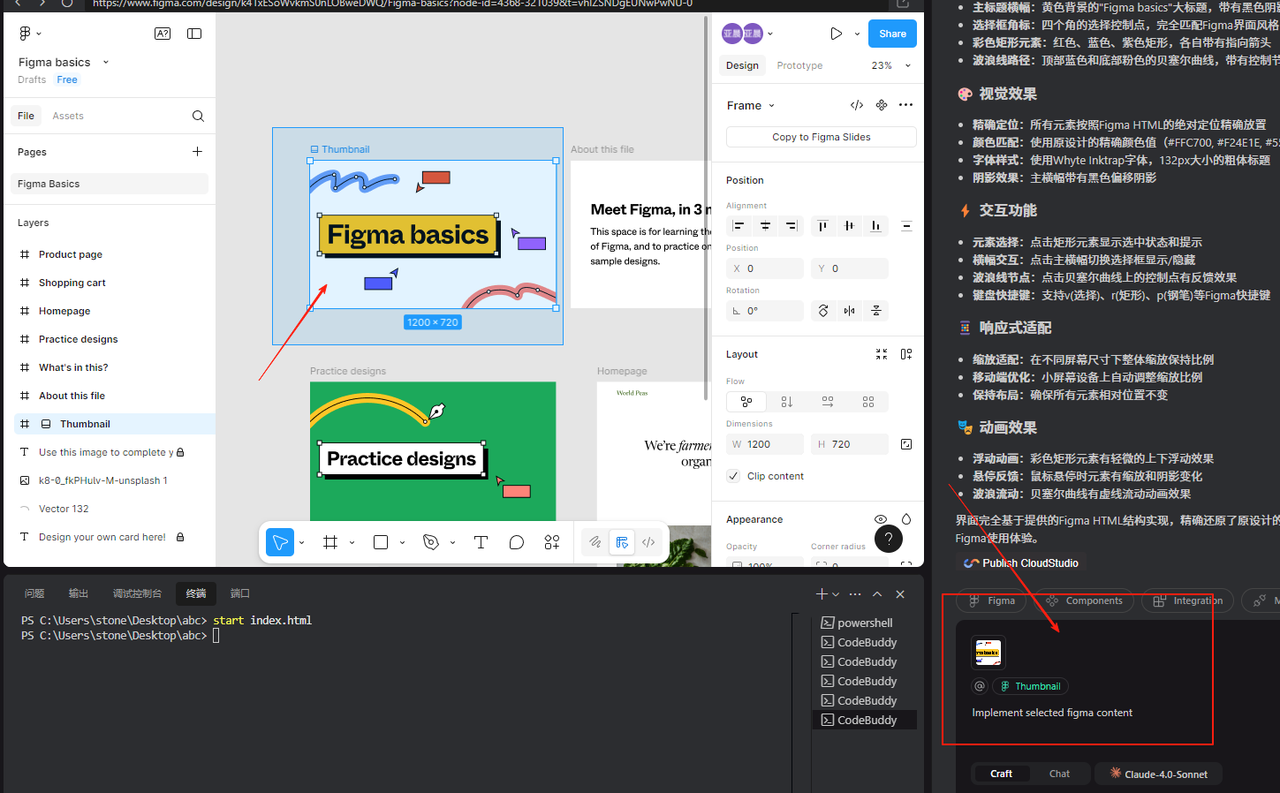
Task: Click the flip vertical icon
Action: [876, 311]
